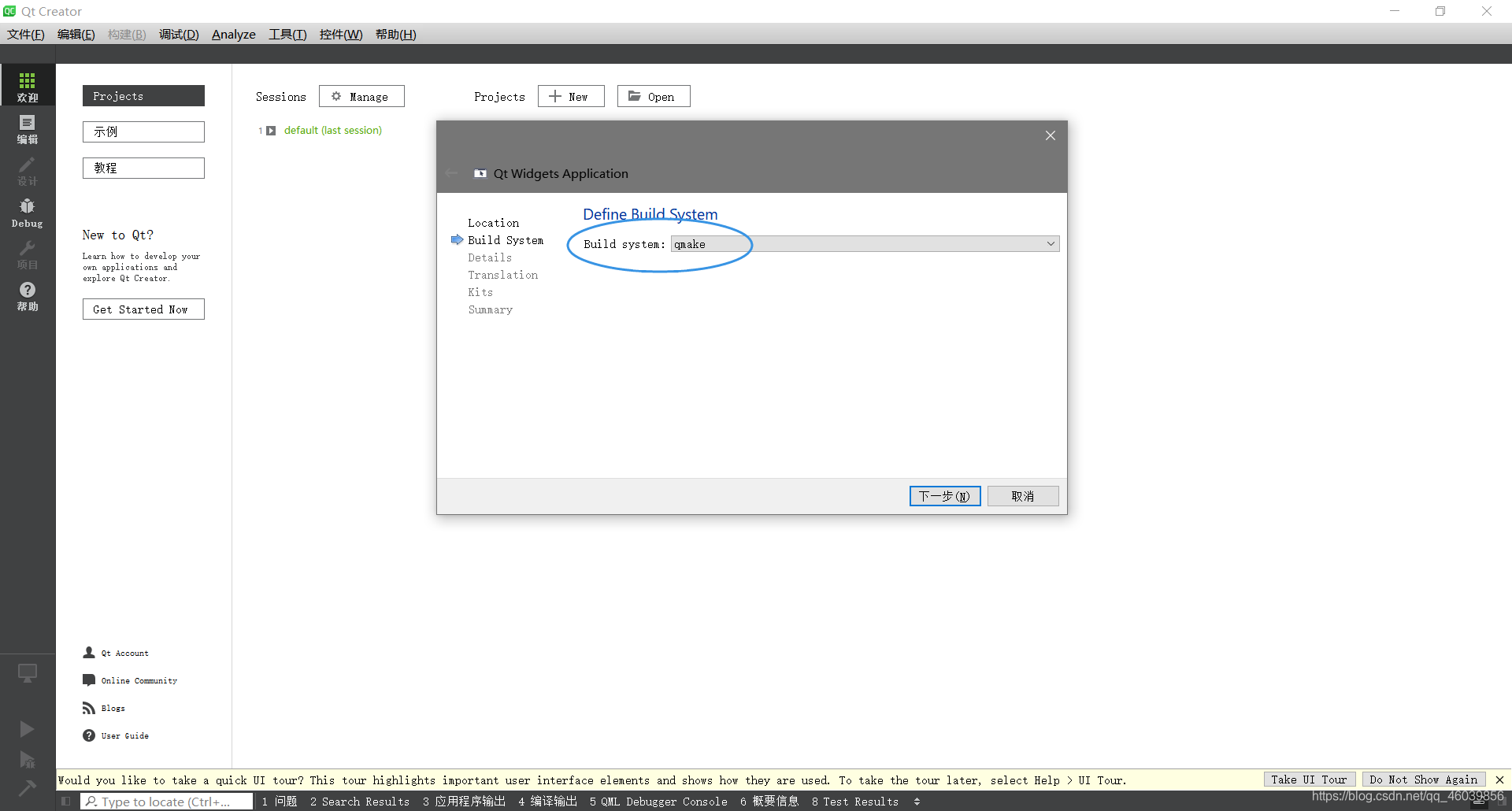Open the Help (帮助) mode

(x=28, y=296)
